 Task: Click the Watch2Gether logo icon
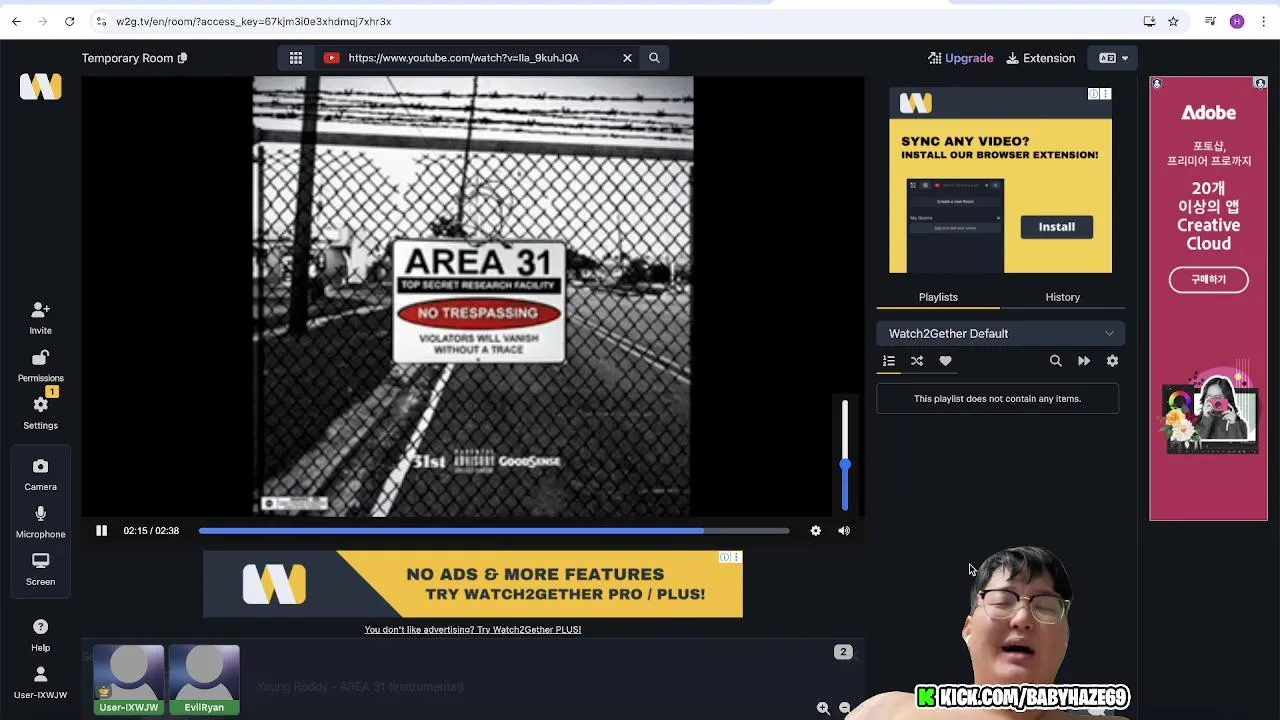(x=40, y=87)
